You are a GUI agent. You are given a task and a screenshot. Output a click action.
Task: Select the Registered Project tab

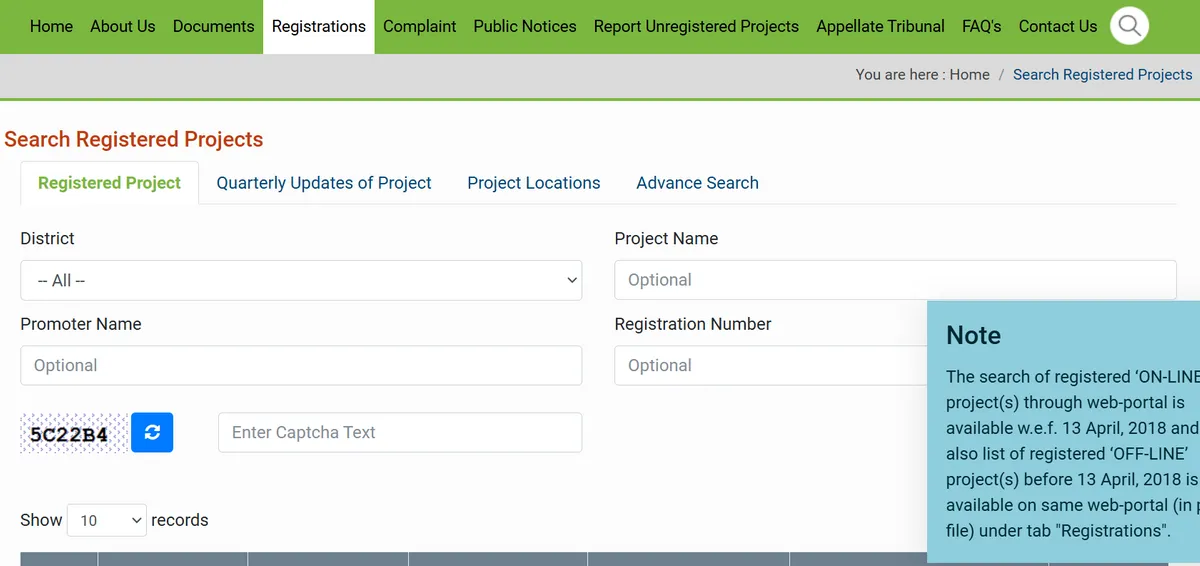tap(109, 183)
